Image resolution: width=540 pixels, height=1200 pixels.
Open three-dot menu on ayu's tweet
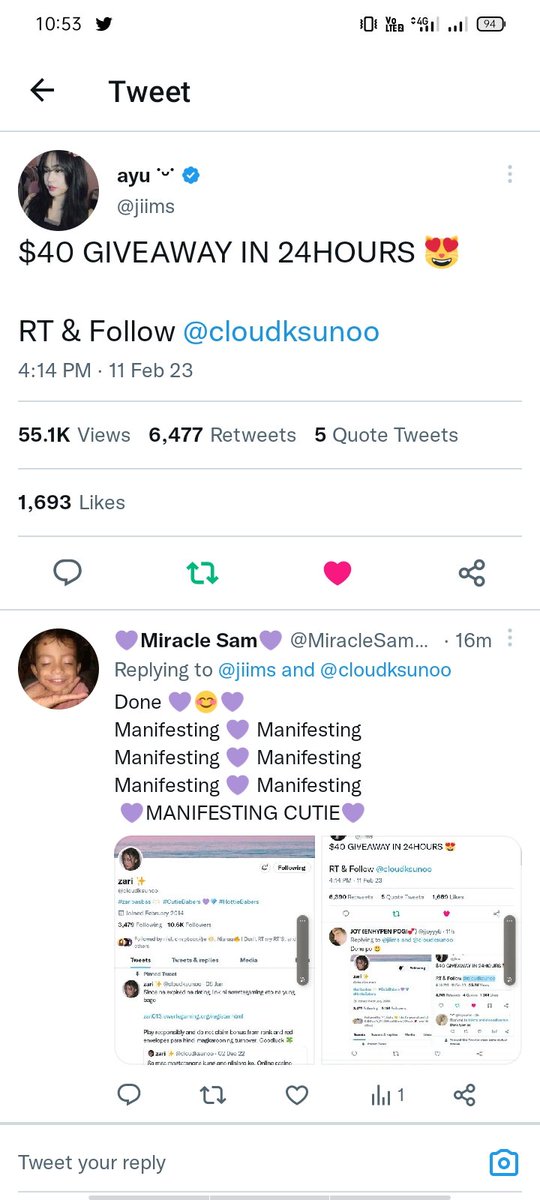[x=510, y=174]
